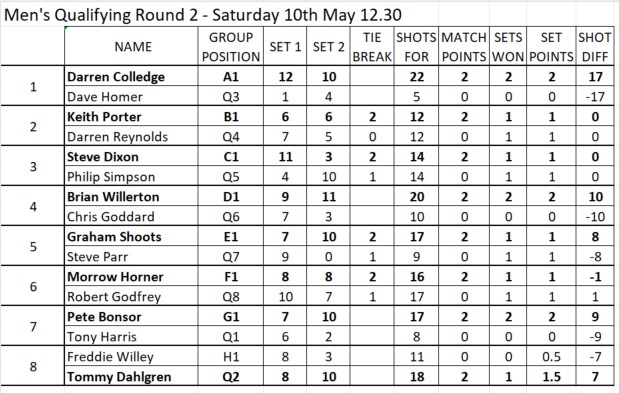Select the GROUP POSITION header cell
Image resolution: width=619 pixels, height=393 pixels.
click(x=231, y=47)
